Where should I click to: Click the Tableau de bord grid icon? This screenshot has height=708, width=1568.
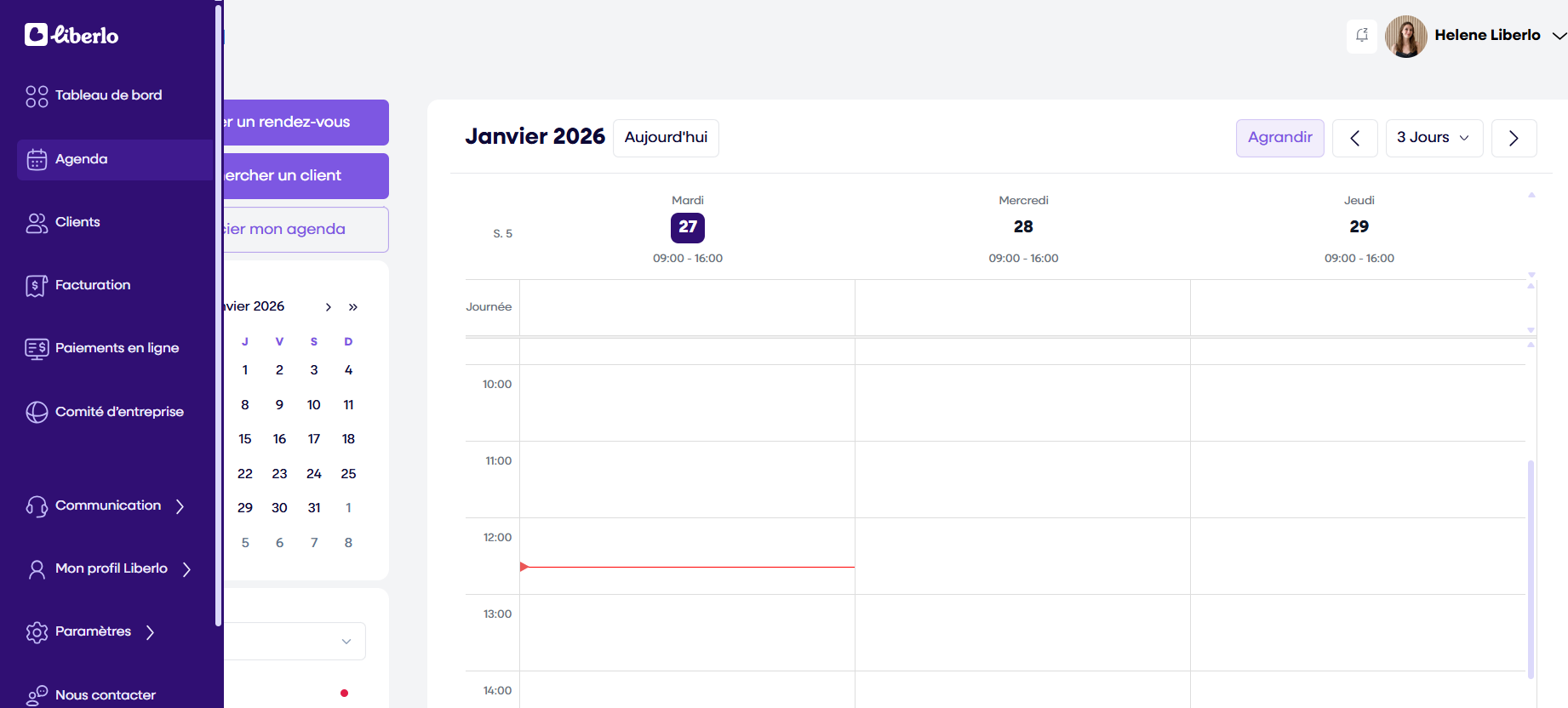coord(37,96)
